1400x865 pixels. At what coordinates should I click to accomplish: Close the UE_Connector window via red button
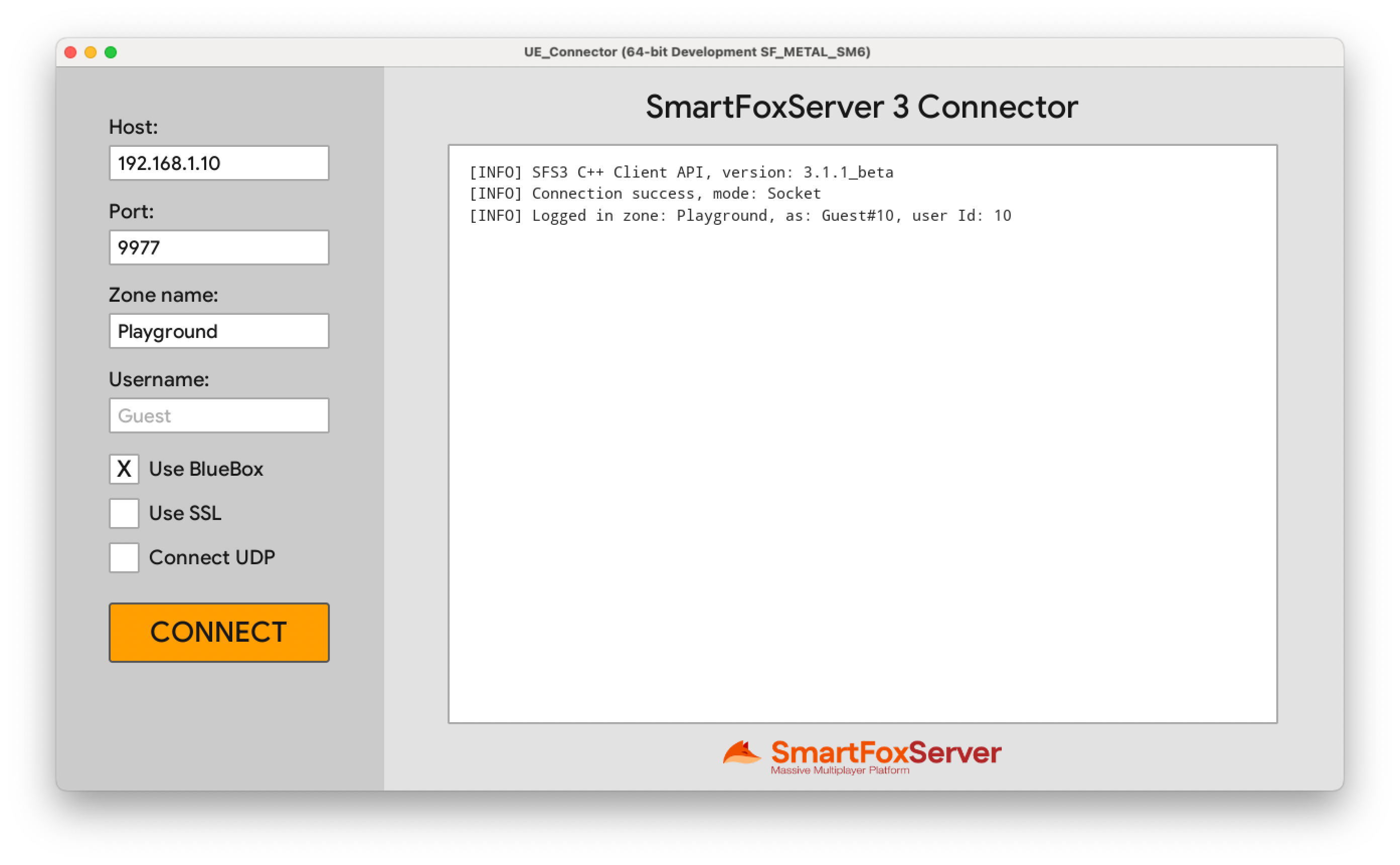click(x=70, y=53)
